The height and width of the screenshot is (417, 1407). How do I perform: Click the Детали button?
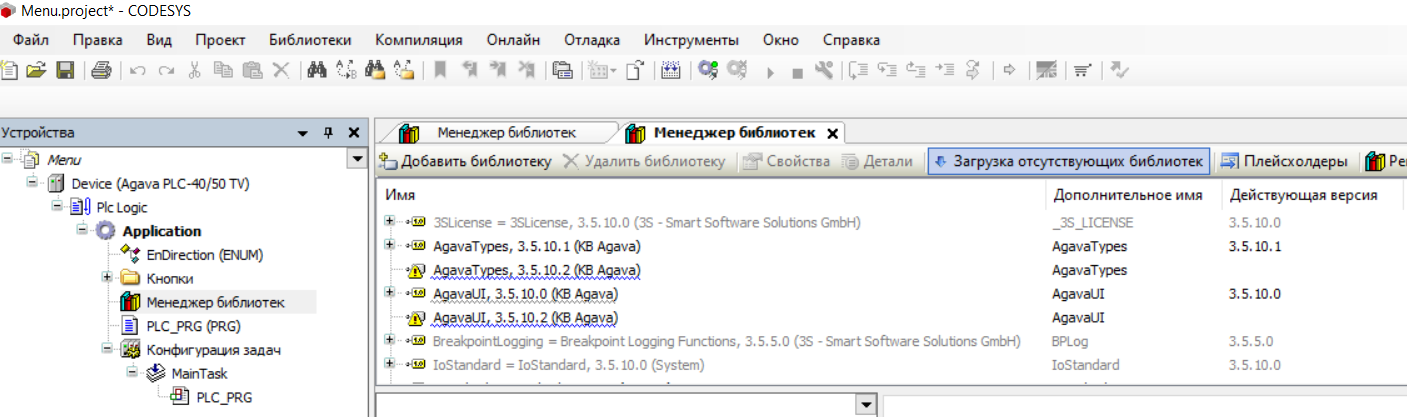pyautogui.click(x=877, y=162)
